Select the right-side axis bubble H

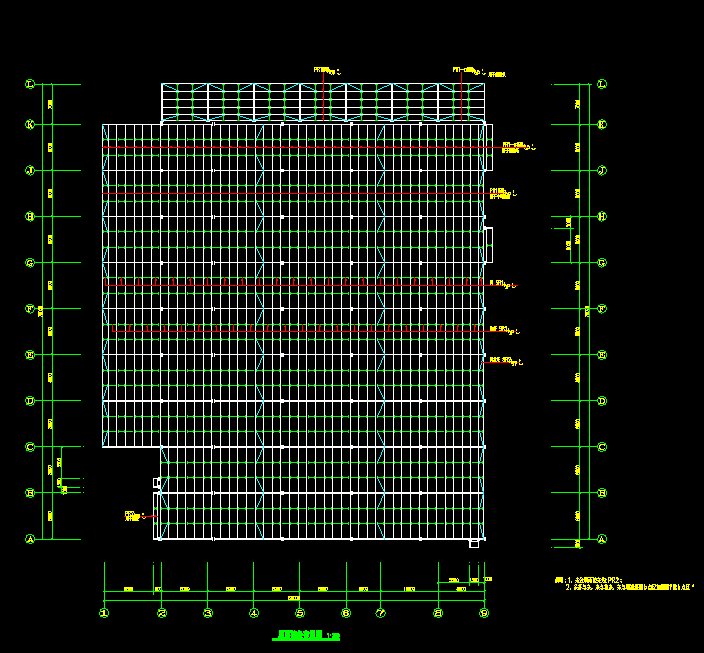[x=602, y=217]
